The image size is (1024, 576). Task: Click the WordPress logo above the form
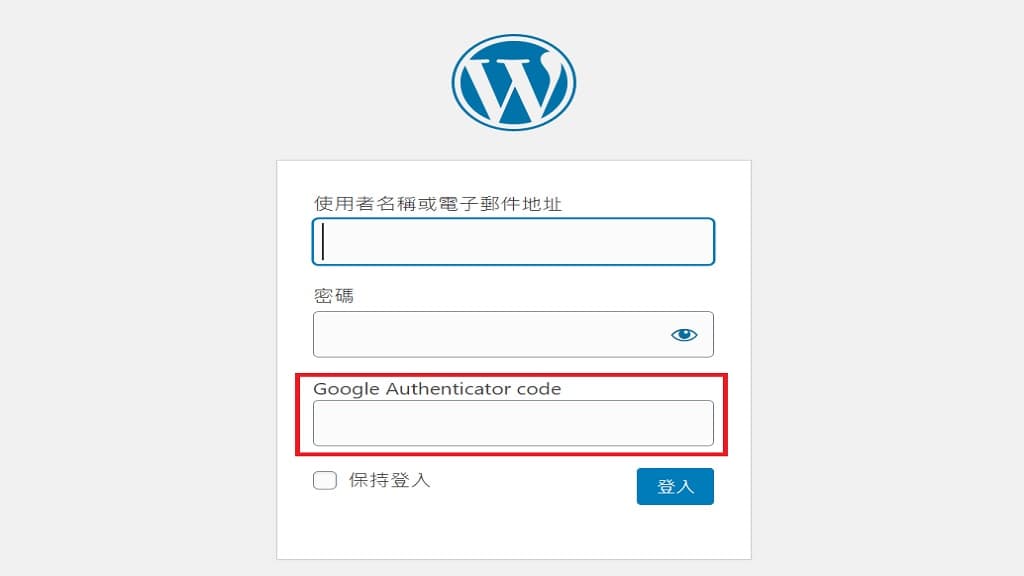coord(513,82)
